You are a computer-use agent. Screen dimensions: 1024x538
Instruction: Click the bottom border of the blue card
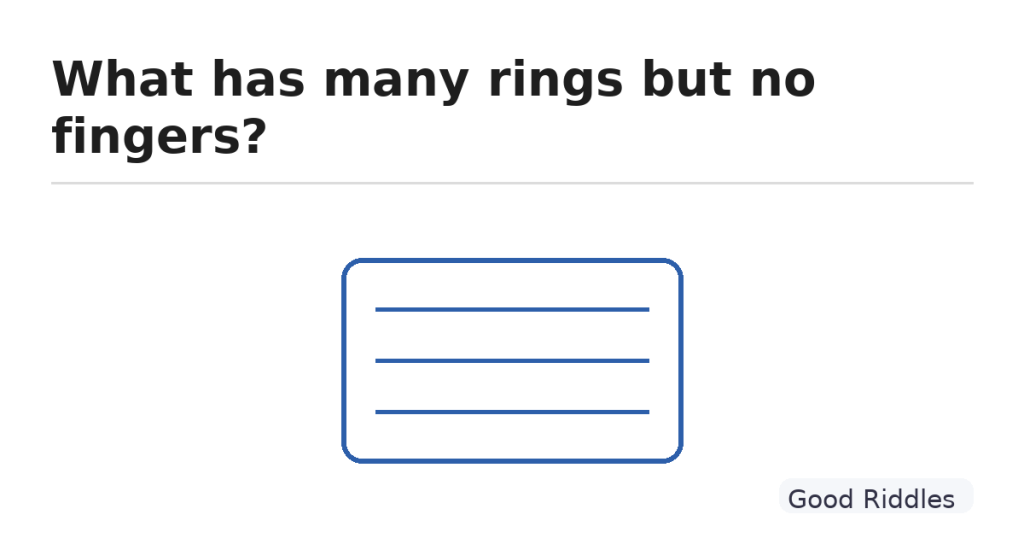512,461
